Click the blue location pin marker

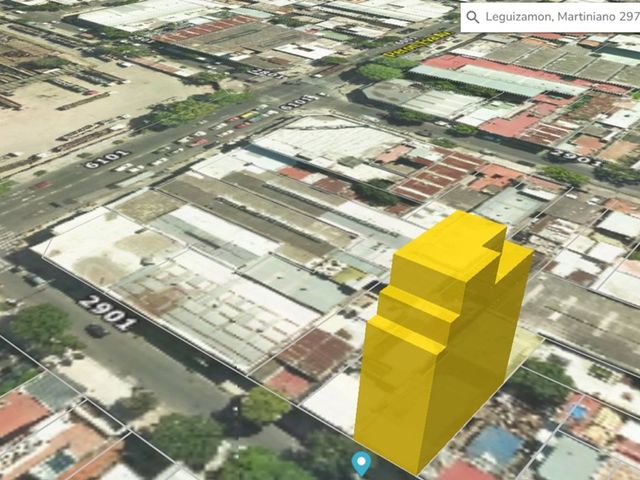pyautogui.click(x=361, y=464)
